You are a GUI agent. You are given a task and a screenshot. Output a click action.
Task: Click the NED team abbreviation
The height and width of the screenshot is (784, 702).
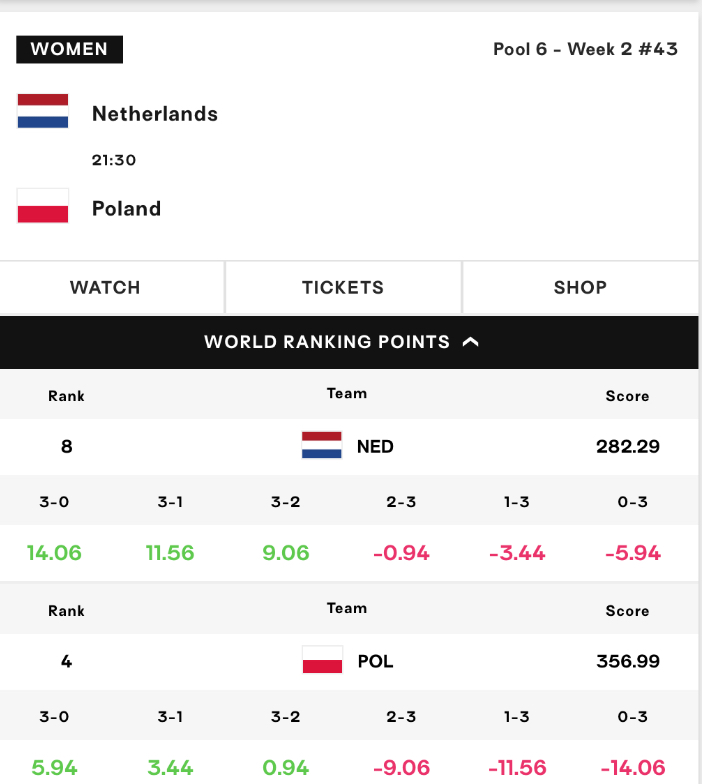375,446
